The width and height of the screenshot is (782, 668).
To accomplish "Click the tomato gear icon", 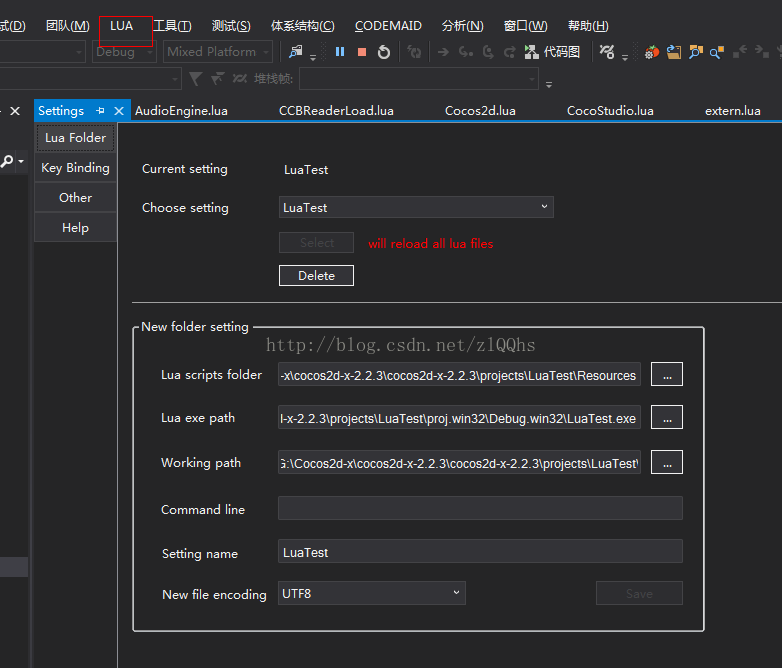I will pyautogui.click(x=651, y=52).
